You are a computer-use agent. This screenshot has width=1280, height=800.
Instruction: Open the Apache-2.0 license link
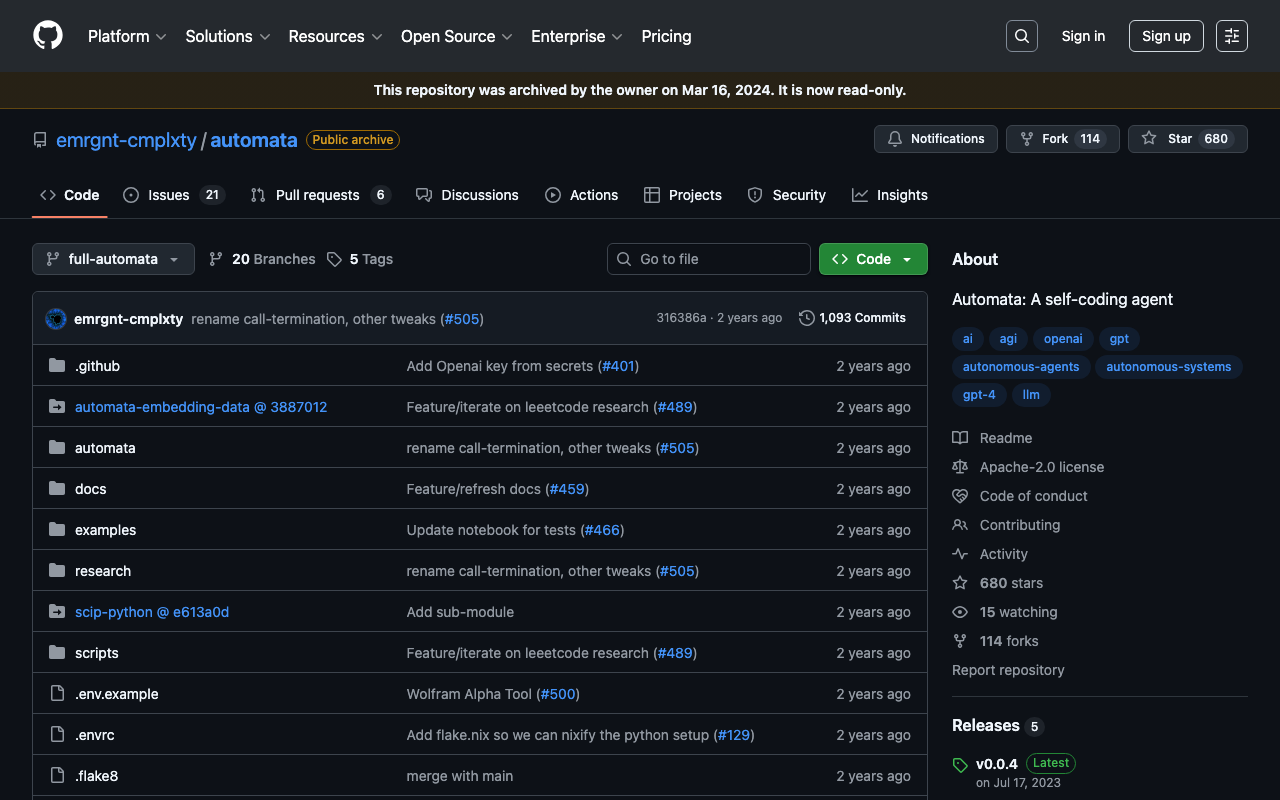point(1041,467)
